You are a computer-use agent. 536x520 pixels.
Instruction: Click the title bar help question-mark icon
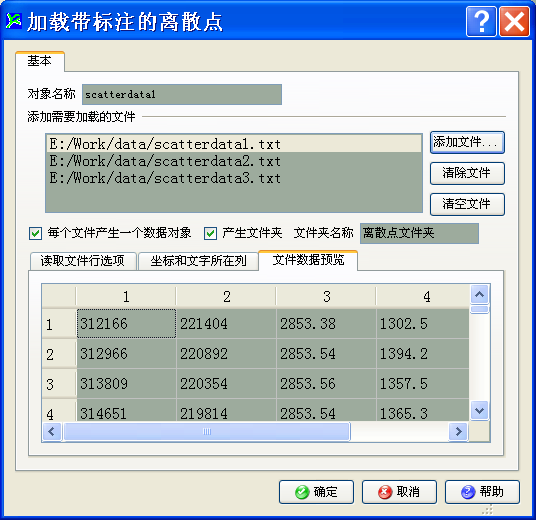pos(481,22)
